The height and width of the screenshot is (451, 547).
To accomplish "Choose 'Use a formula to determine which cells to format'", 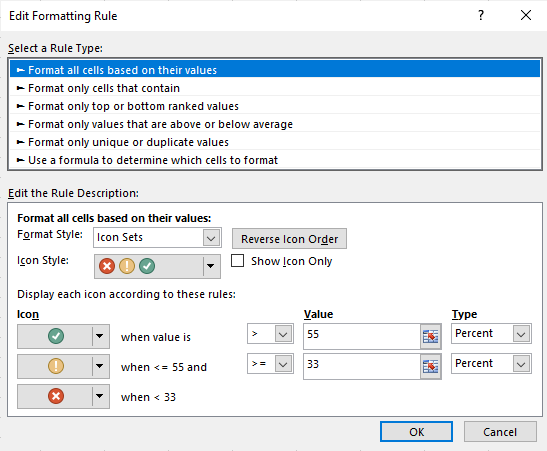I will (275, 160).
